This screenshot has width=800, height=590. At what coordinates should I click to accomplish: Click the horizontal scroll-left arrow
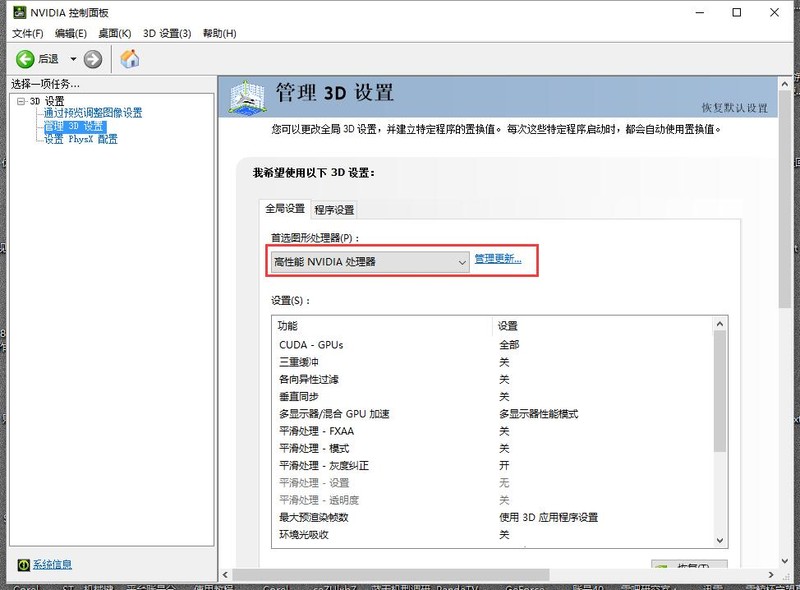pos(226,575)
